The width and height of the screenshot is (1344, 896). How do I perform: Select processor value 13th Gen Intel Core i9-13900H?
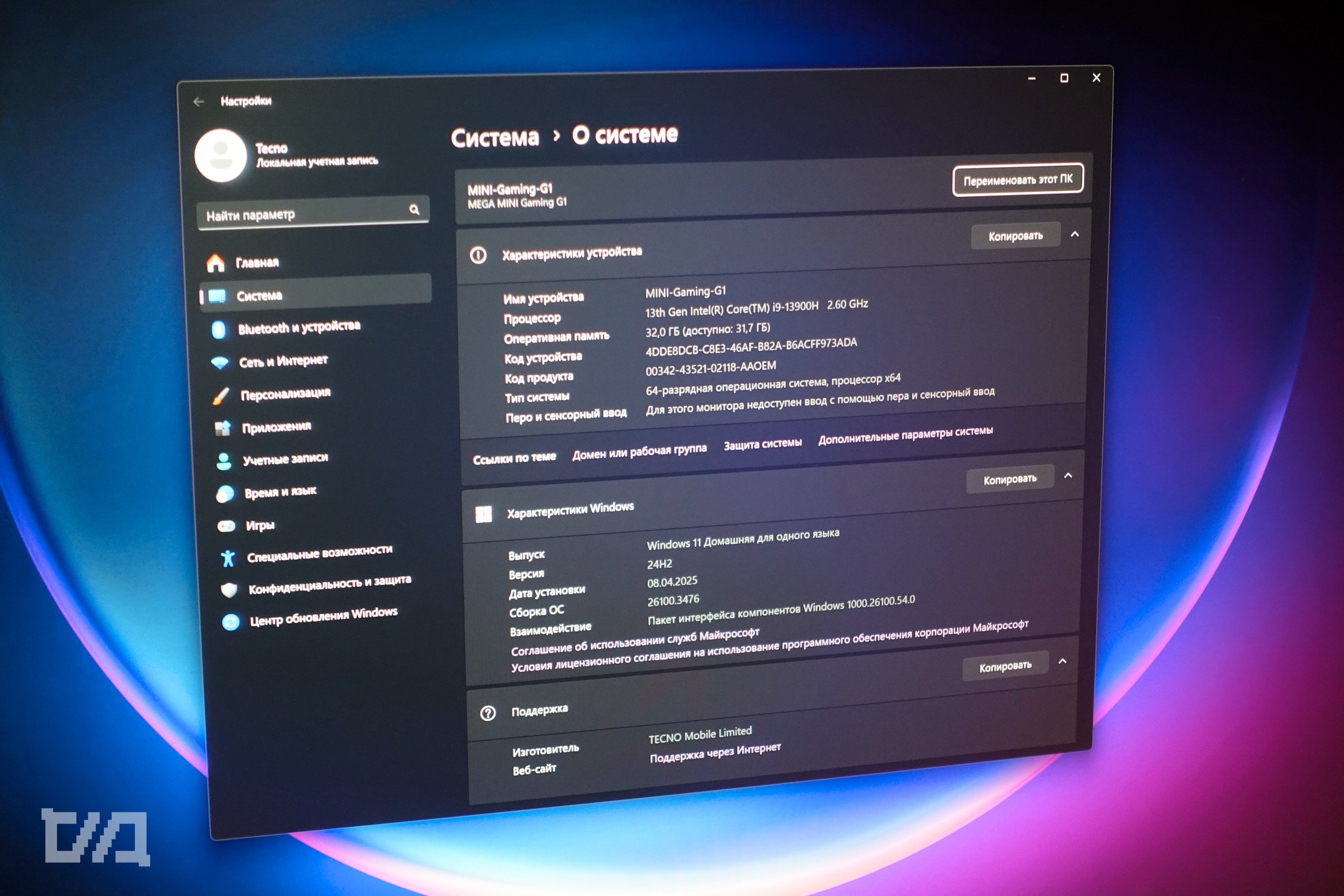(x=756, y=309)
